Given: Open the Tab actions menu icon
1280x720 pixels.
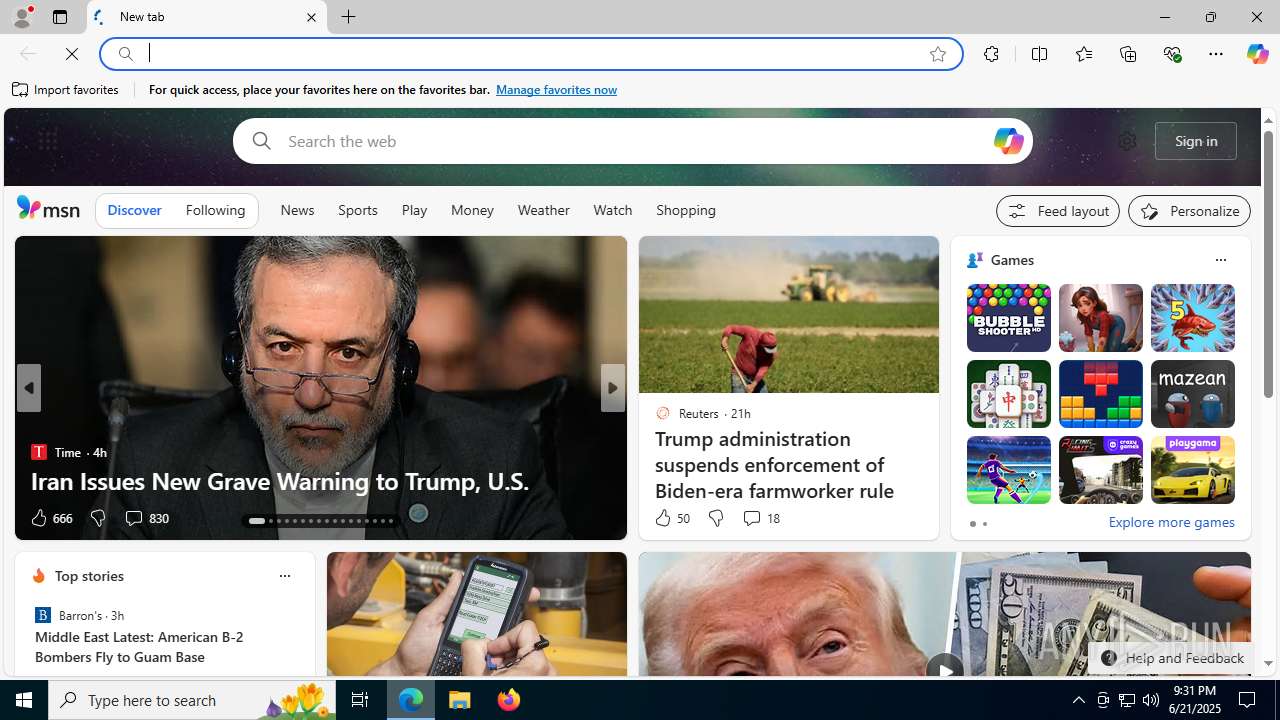Looking at the screenshot, I should click(x=59, y=17).
